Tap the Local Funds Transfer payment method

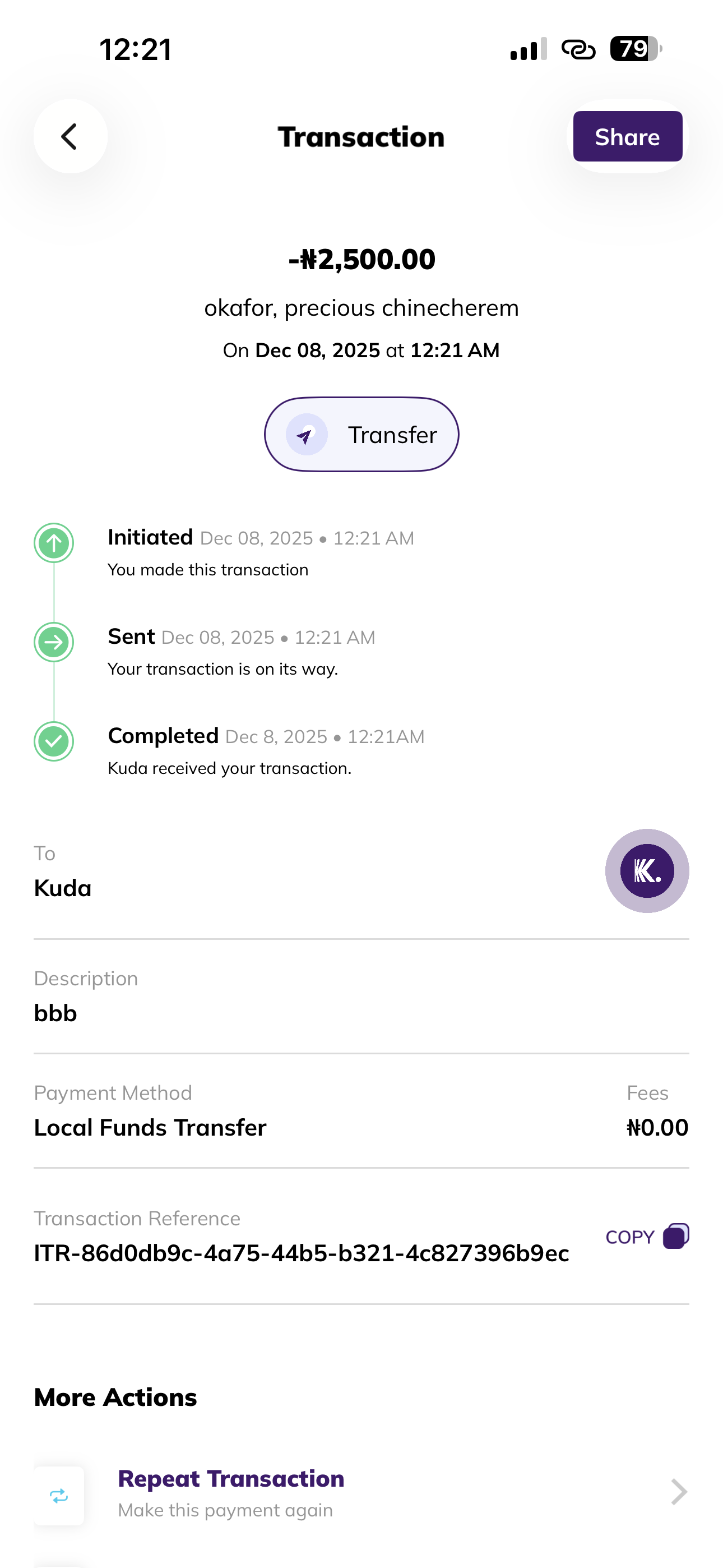click(x=150, y=1127)
